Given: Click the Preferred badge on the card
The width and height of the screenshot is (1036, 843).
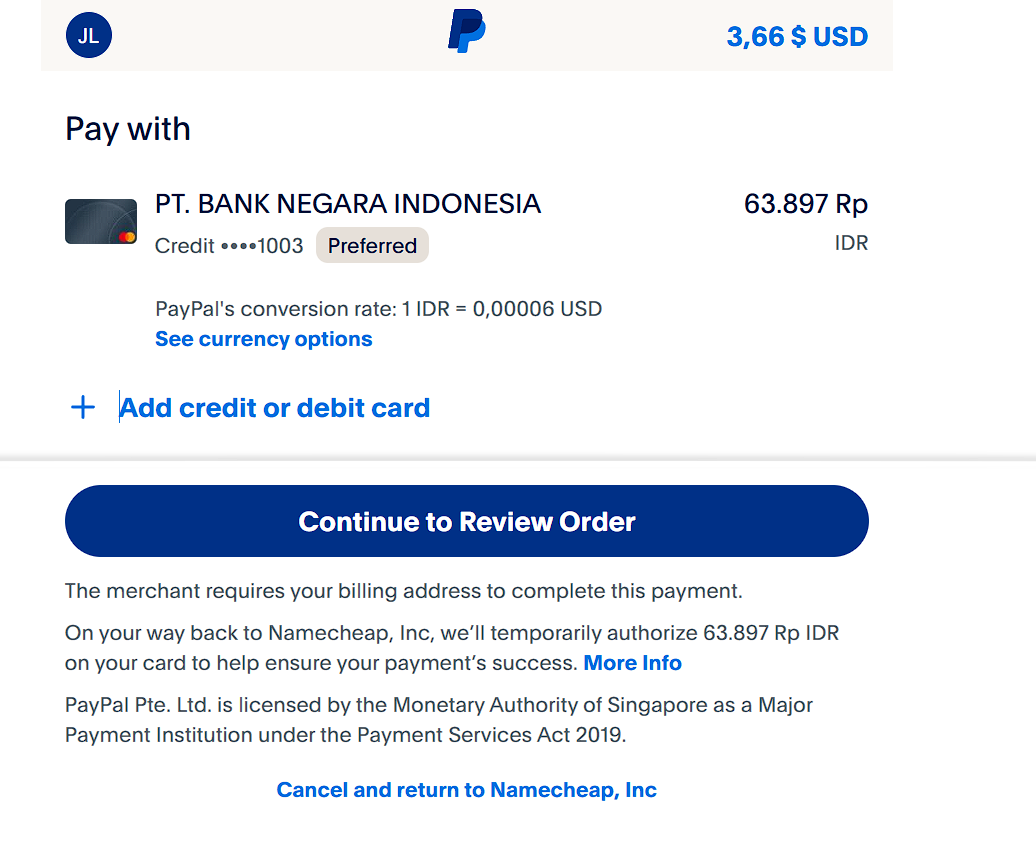Looking at the screenshot, I should pos(372,246).
